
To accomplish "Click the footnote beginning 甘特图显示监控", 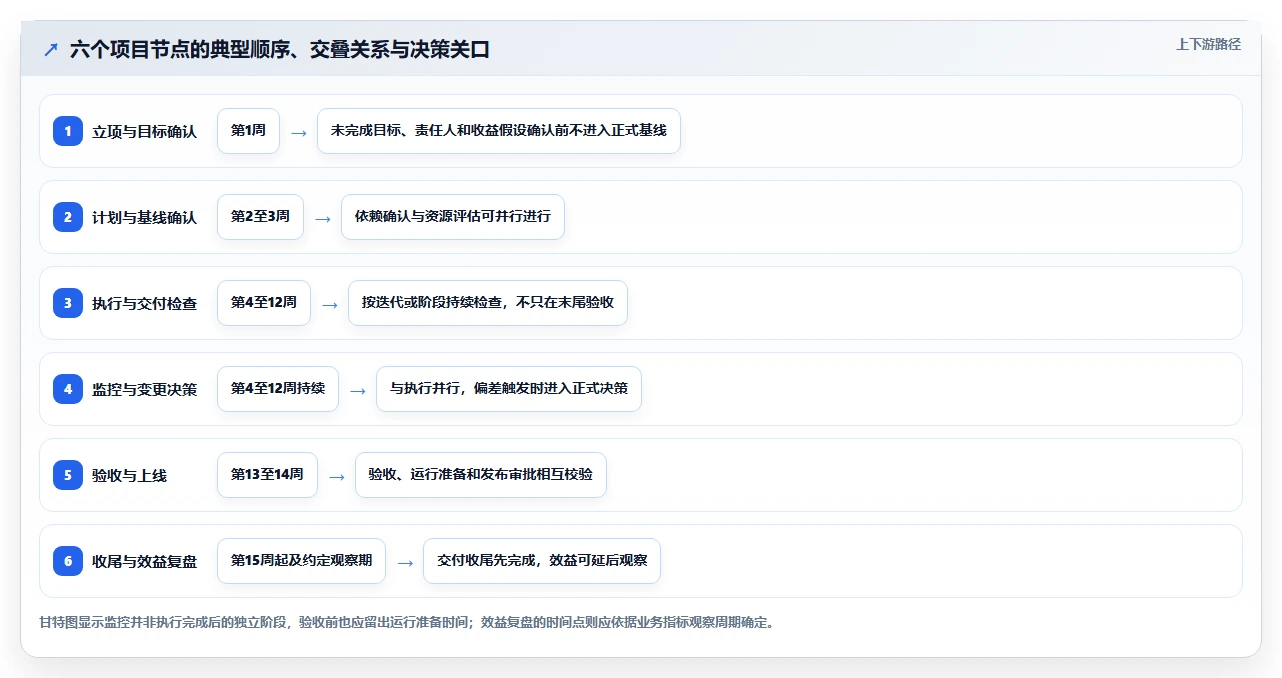I will (406, 622).
